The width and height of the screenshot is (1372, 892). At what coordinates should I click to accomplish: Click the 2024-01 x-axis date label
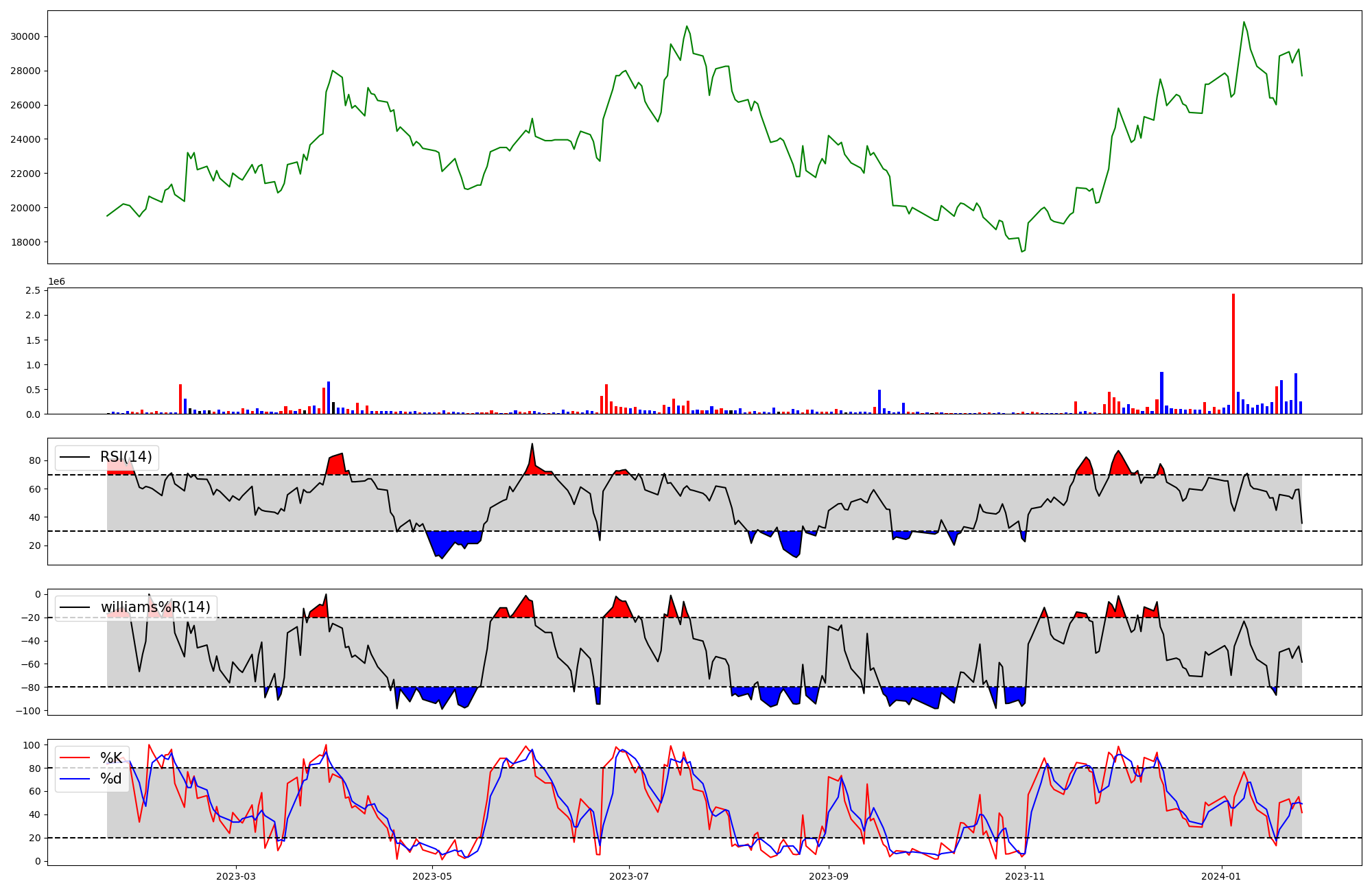1222,876
